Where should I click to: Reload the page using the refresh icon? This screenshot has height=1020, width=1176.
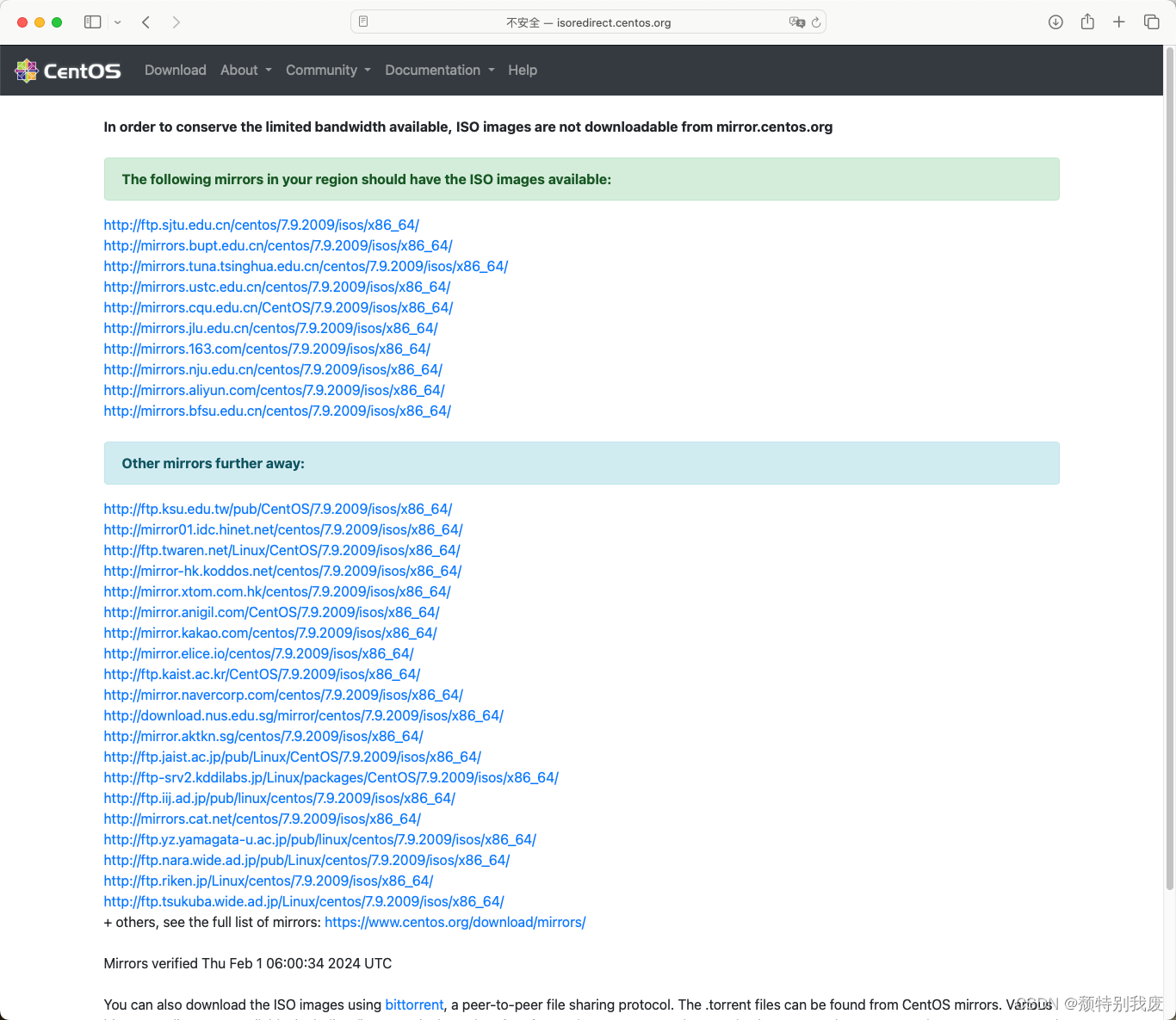point(816,22)
